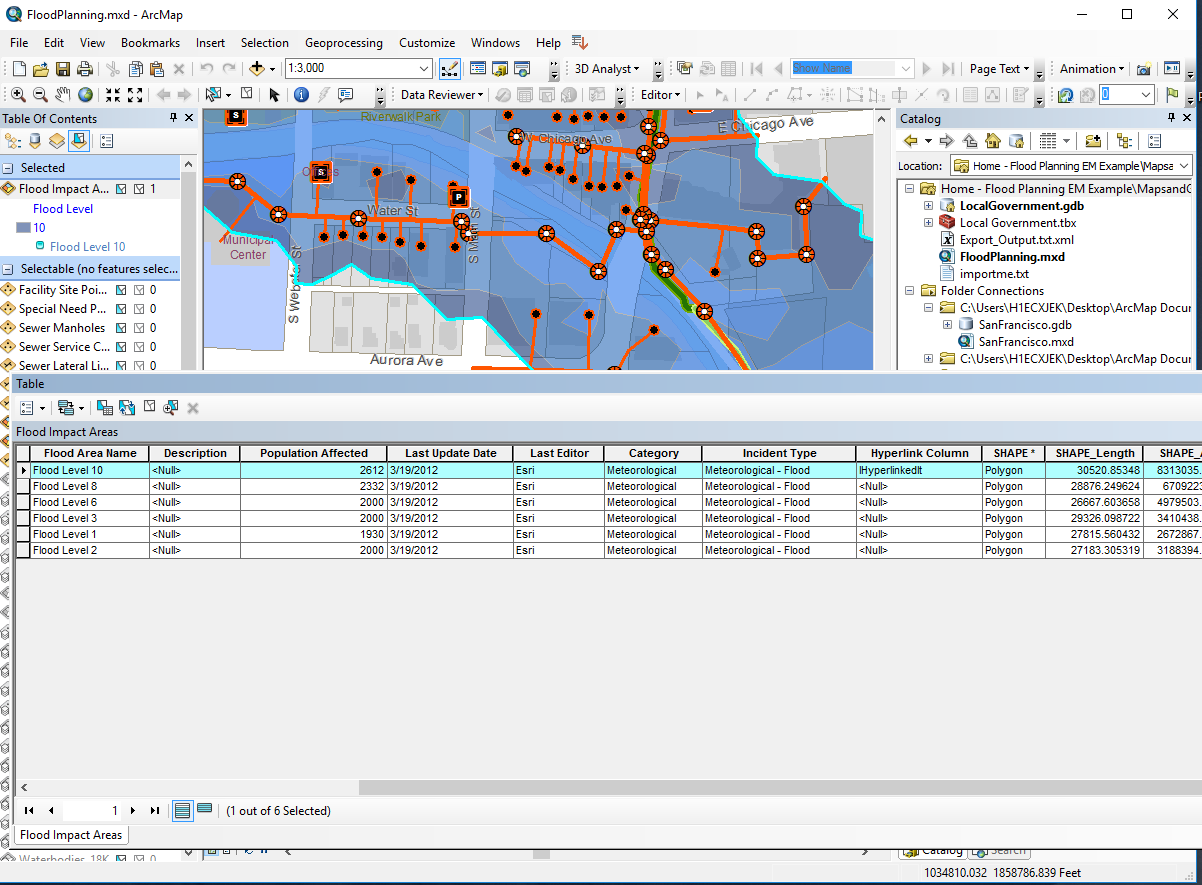Viewport: 1202px width, 885px height.
Task: Toggle selectable for Facility Site Points layer
Action: pyautogui.click(x=121, y=290)
